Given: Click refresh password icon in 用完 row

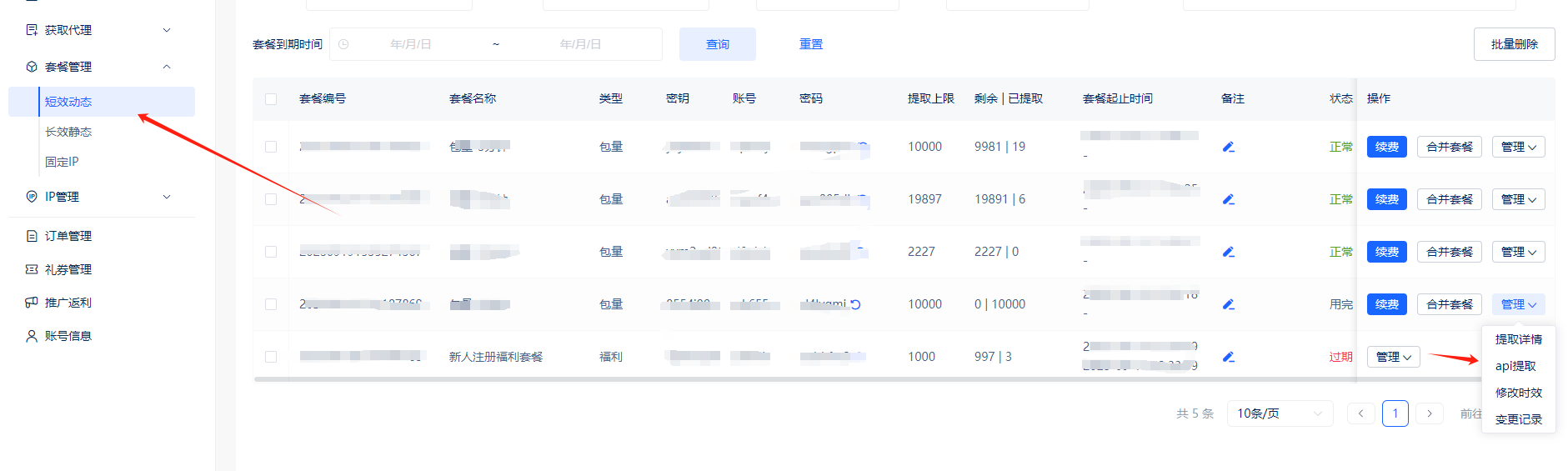Looking at the screenshot, I should pyautogui.click(x=855, y=304).
